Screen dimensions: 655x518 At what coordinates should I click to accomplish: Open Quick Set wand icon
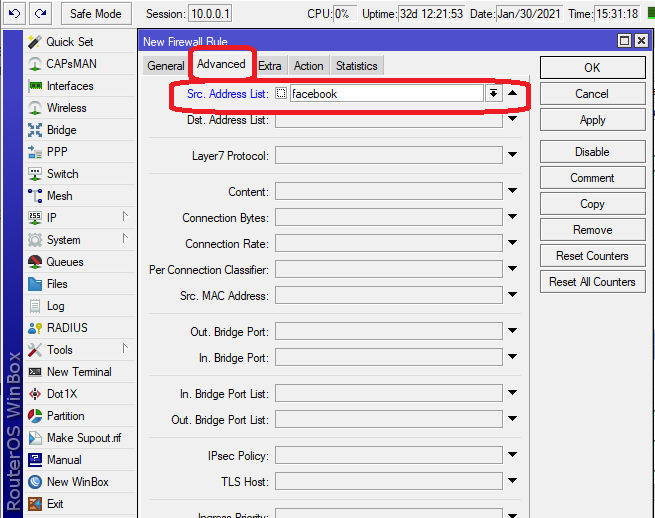click(35, 42)
